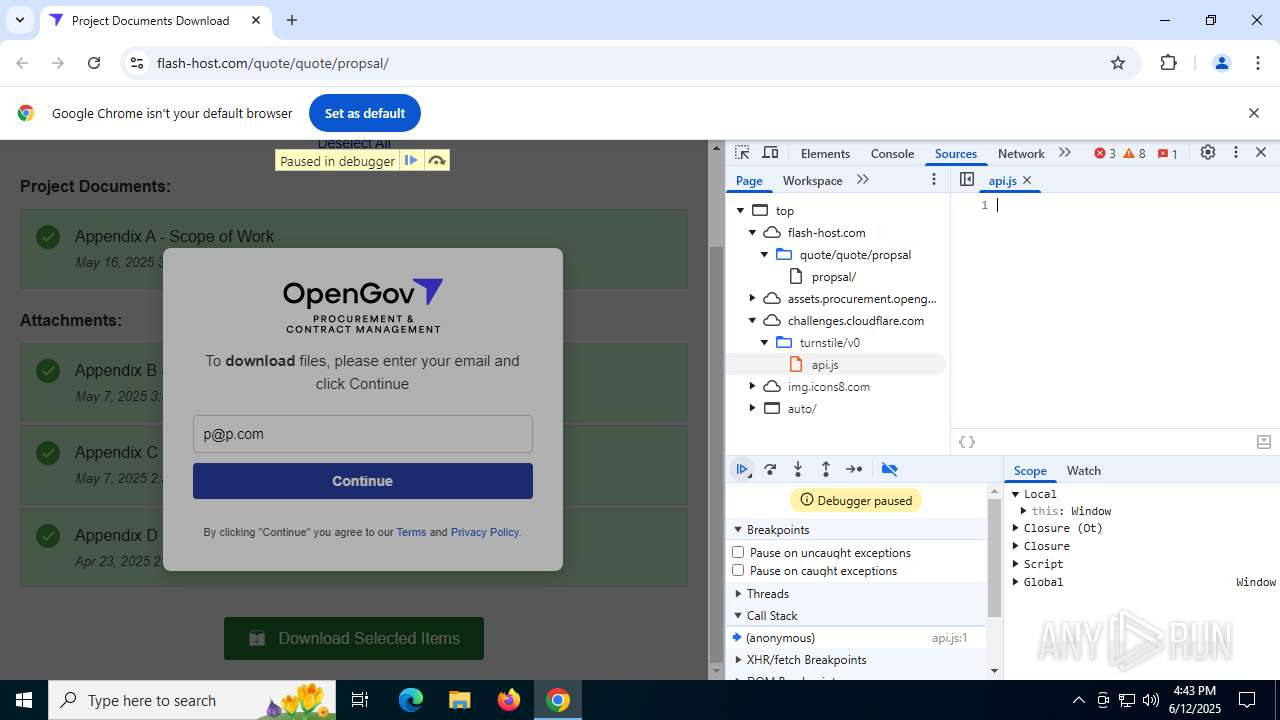Image resolution: width=1280 pixels, height=720 pixels.
Task: Click the Step button in debugger
Action: pyautogui.click(x=854, y=469)
